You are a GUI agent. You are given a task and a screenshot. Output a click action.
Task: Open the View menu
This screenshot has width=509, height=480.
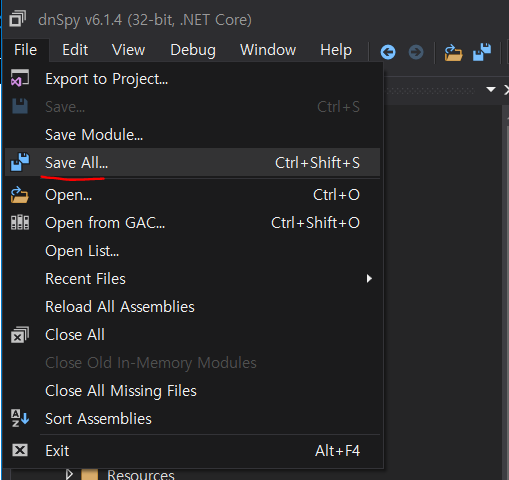click(x=128, y=50)
